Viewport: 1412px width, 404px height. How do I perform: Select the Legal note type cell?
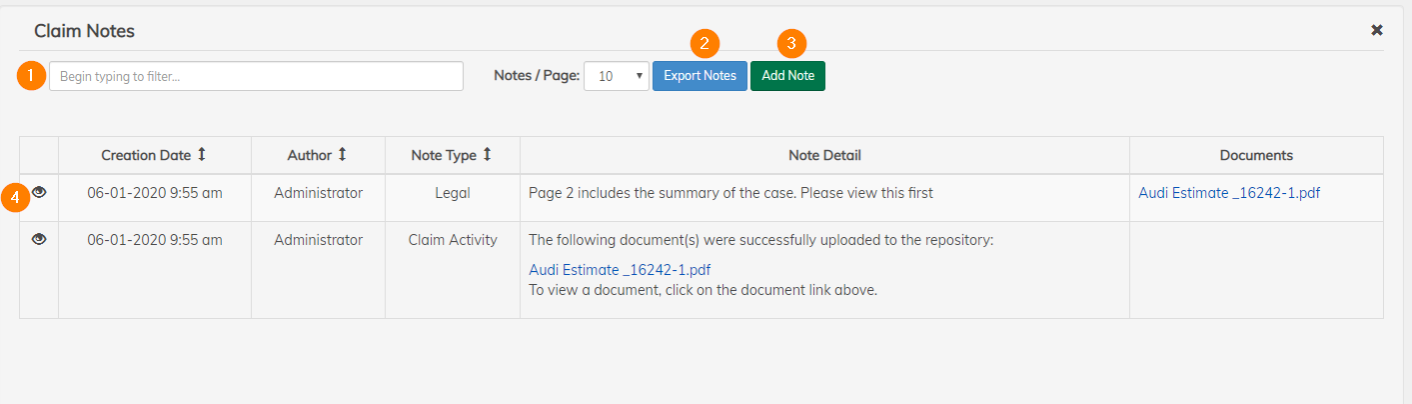point(452,193)
